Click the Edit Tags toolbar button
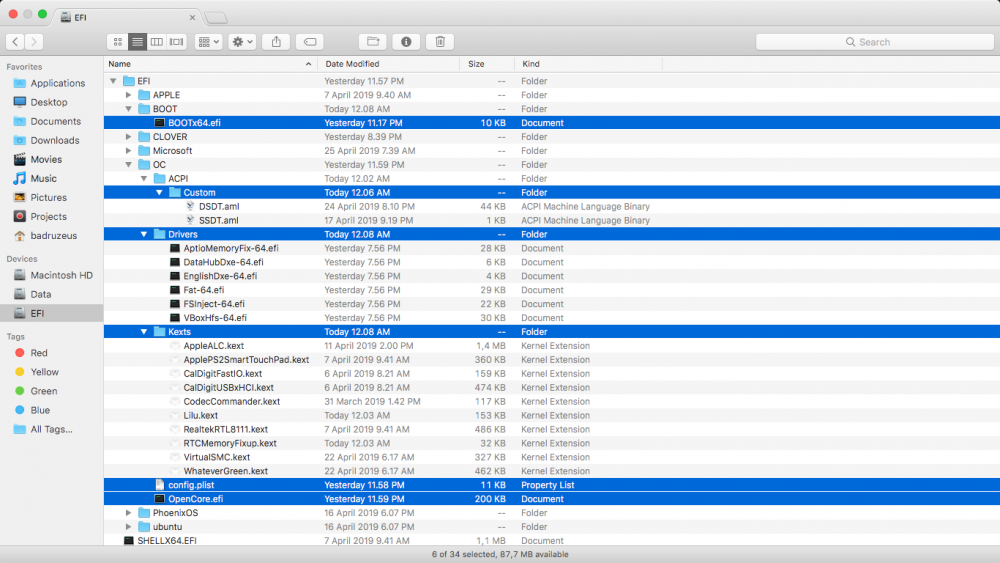The image size is (1000, 563). [x=310, y=42]
